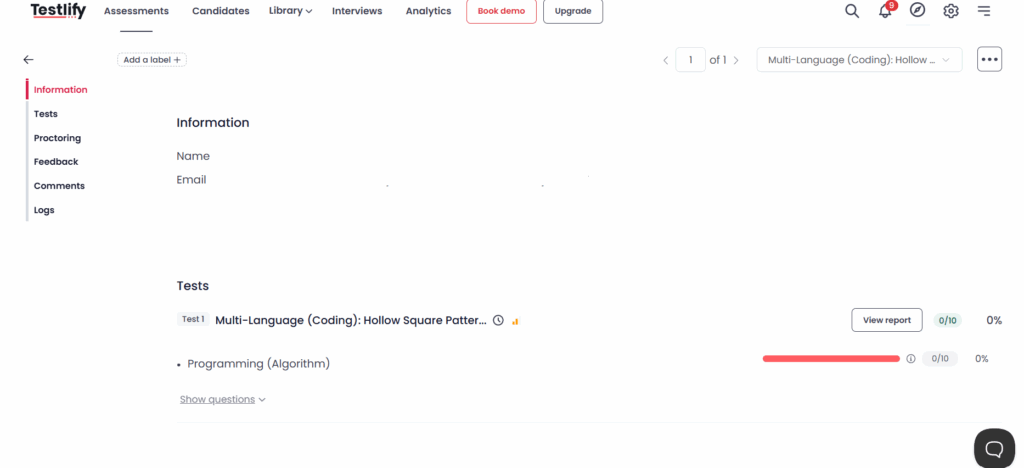Click the Book demo button
The width and height of the screenshot is (1024, 468).
click(x=502, y=11)
